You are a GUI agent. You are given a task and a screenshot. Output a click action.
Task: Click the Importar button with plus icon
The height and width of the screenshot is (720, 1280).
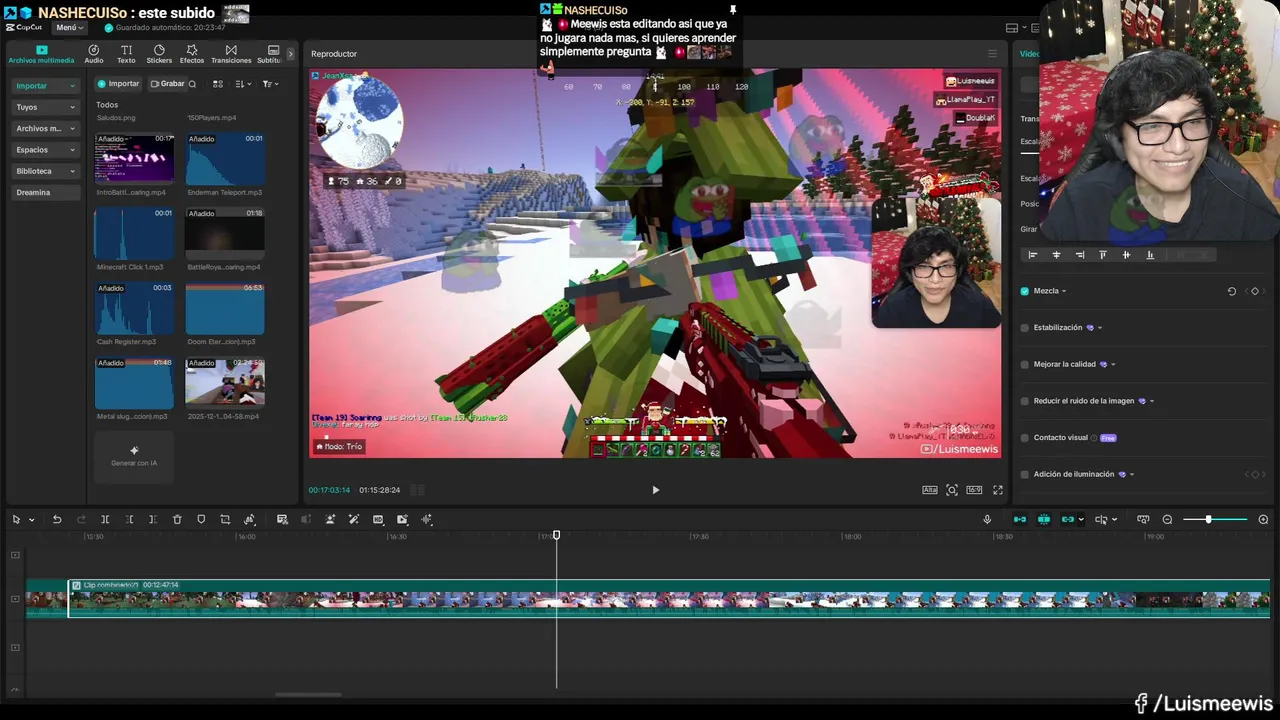(118, 84)
